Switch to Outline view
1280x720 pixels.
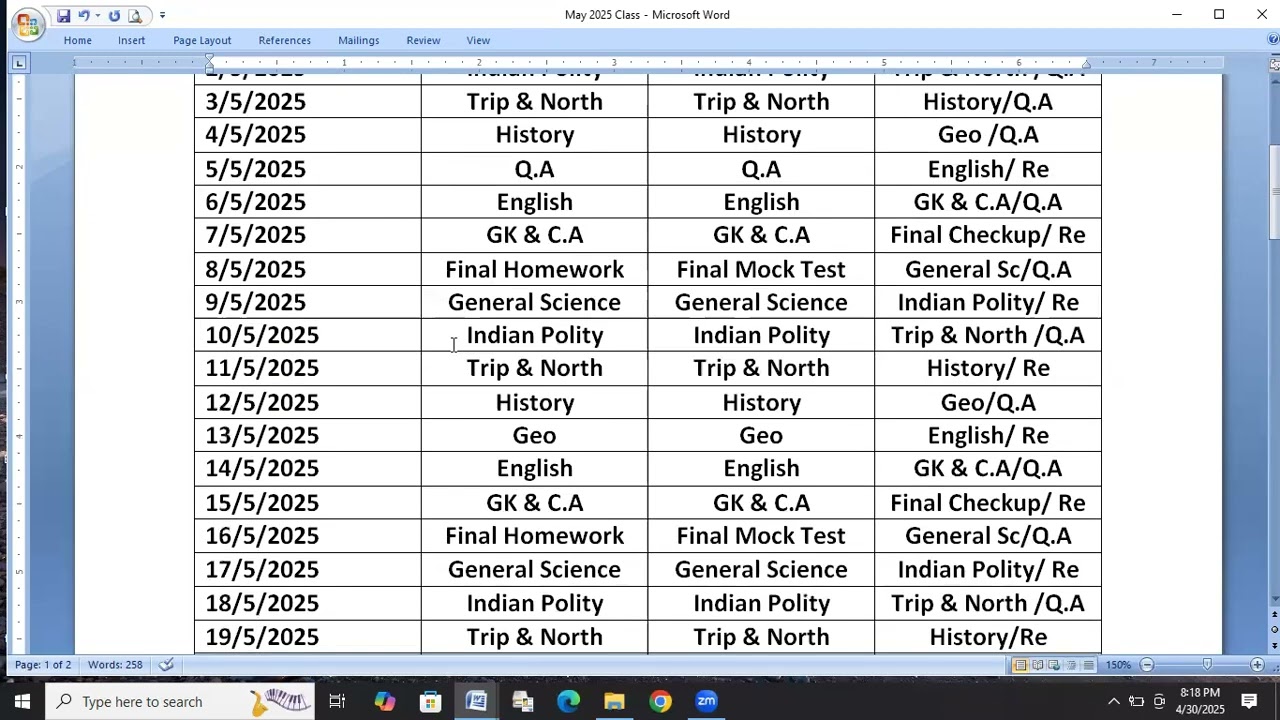pos(1071,665)
